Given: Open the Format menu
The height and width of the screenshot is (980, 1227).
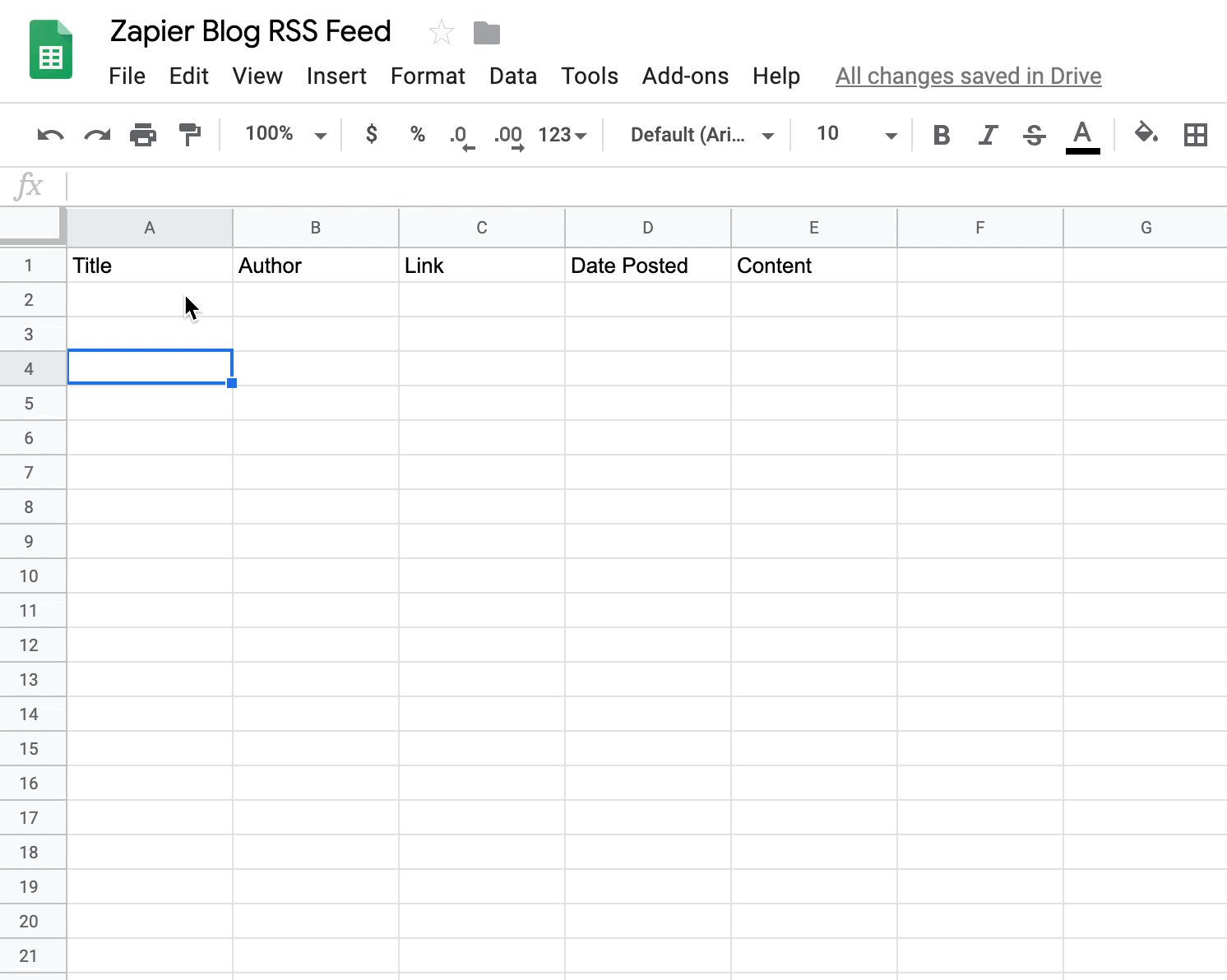Looking at the screenshot, I should coord(428,76).
